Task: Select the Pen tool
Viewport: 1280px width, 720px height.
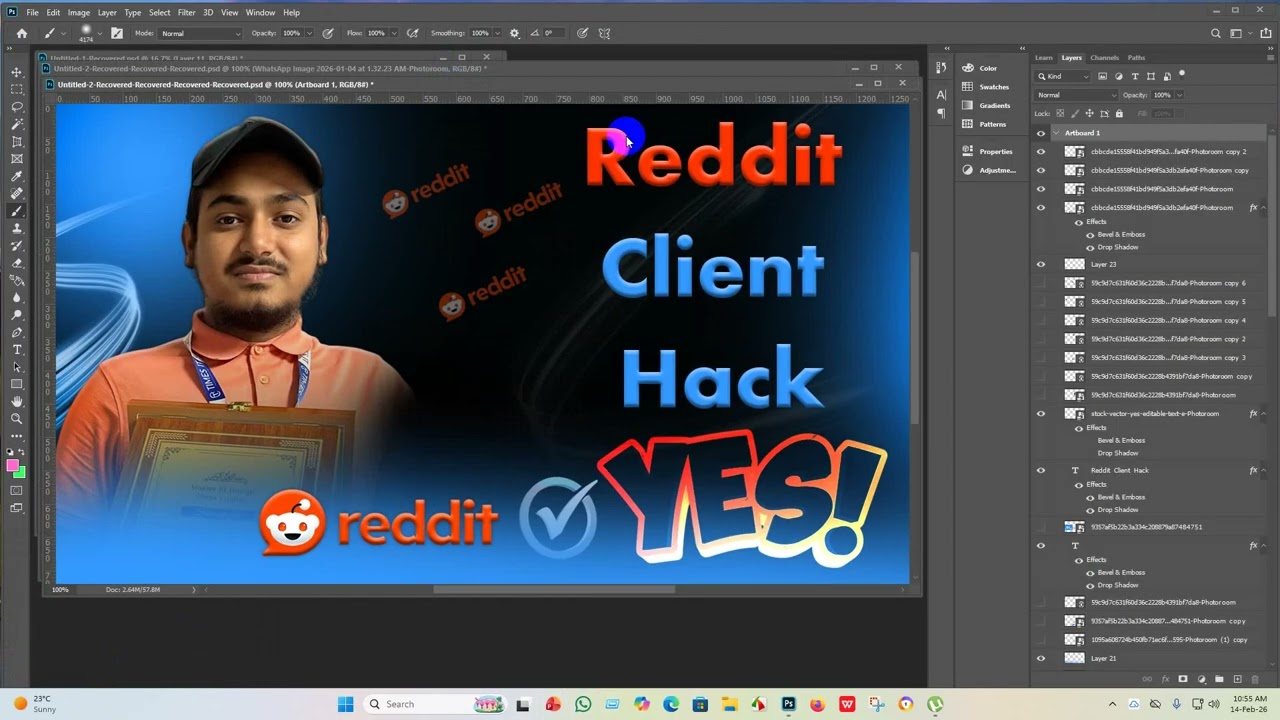Action: point(17,332)
